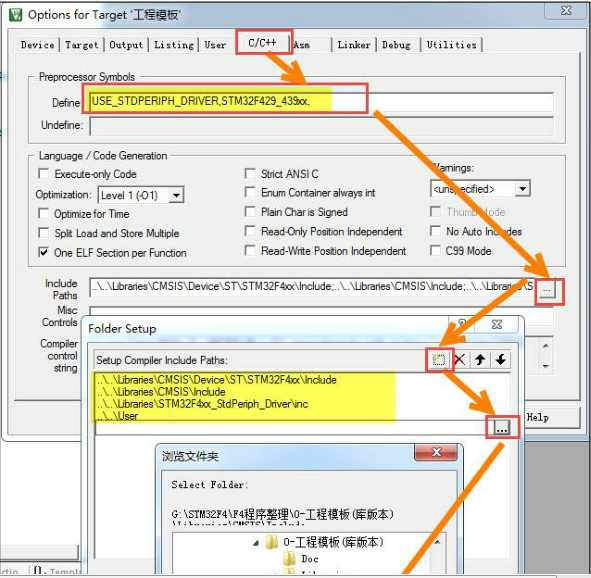Click the red X delete icon in Folder Setup
The width and height of the screenshot is (591, 578).
459,360
